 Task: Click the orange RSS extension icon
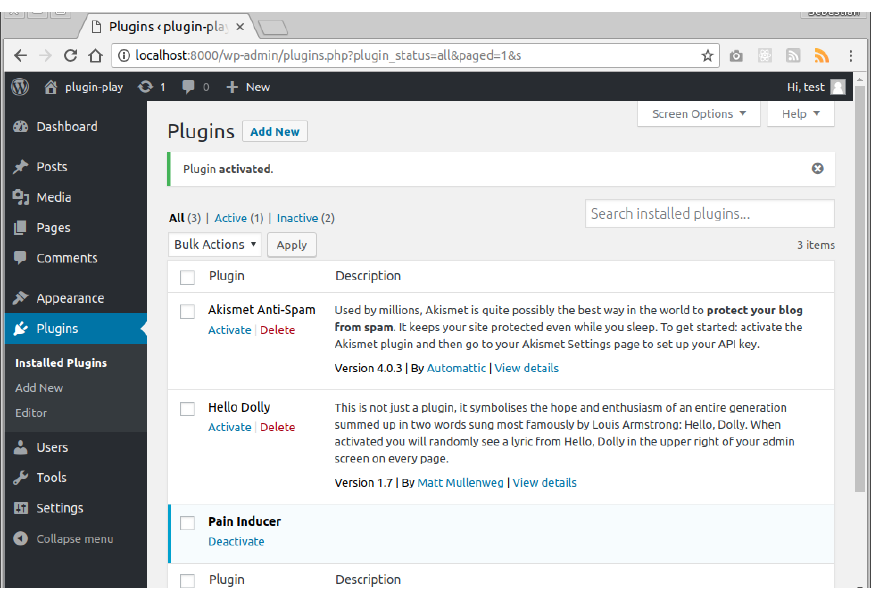pyautogui.click(x=822, y=56)
